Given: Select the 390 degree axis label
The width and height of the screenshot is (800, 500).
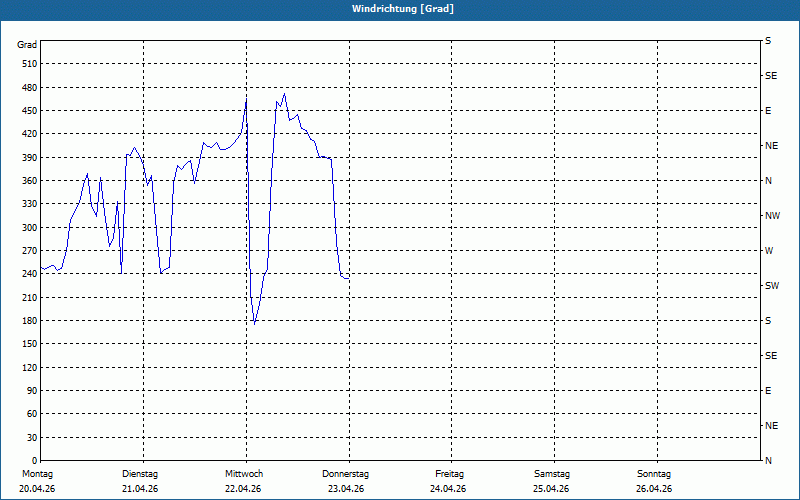Looking at the screenshot, I should tap(30, 157).
